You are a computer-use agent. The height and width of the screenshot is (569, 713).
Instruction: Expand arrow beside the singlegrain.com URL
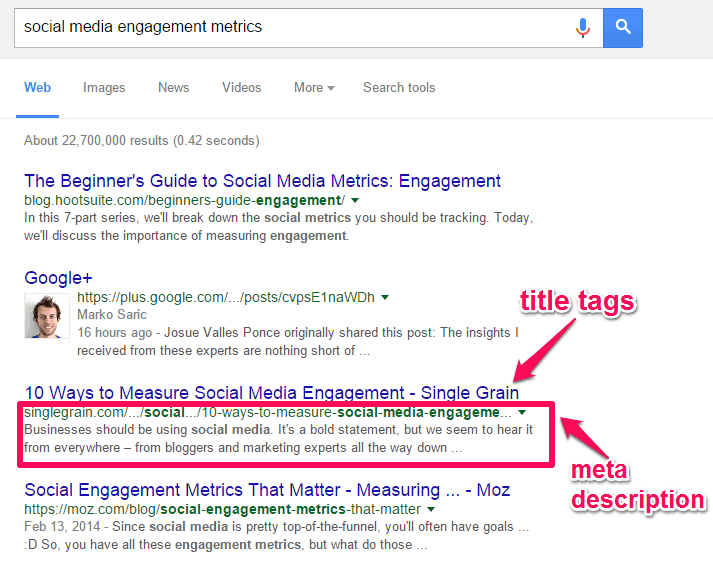coord(521,412)
